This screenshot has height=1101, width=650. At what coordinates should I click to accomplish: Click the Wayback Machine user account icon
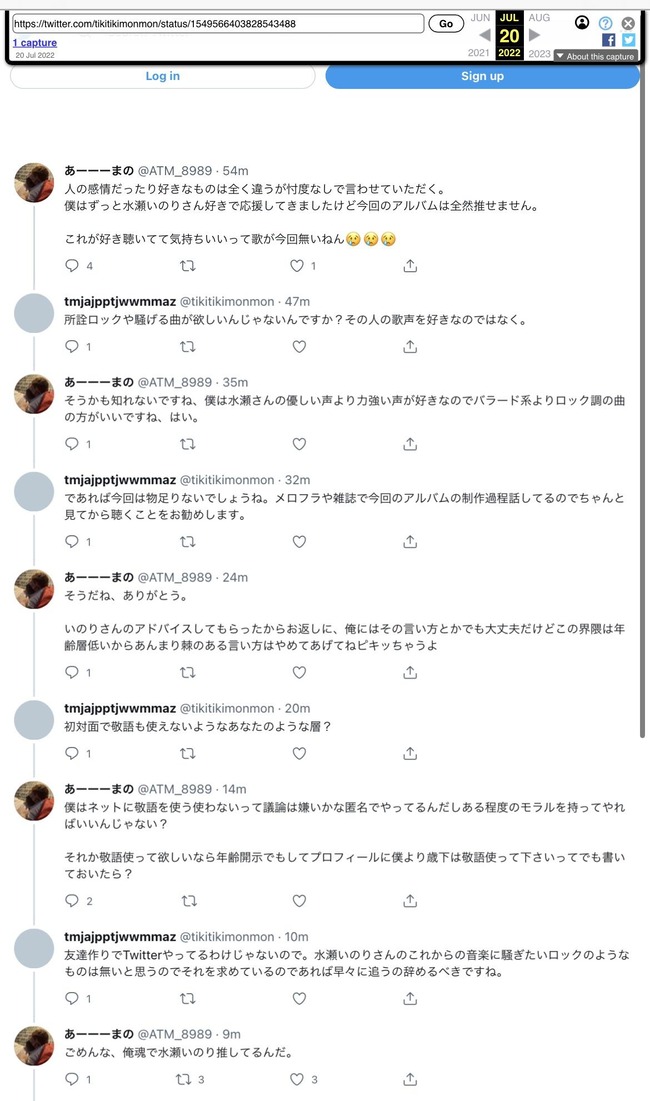pyautogui.click(x=583, y=23)
